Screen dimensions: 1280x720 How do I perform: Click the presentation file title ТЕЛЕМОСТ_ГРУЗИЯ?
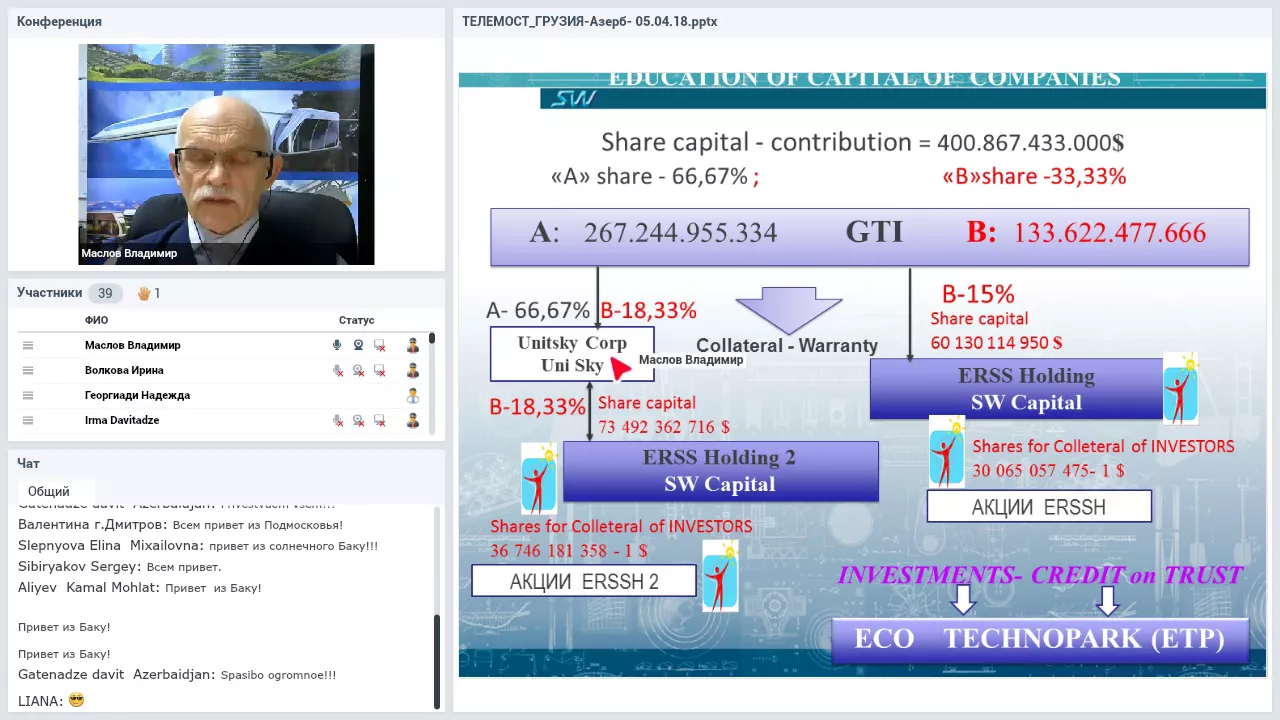tap(589, 21)
